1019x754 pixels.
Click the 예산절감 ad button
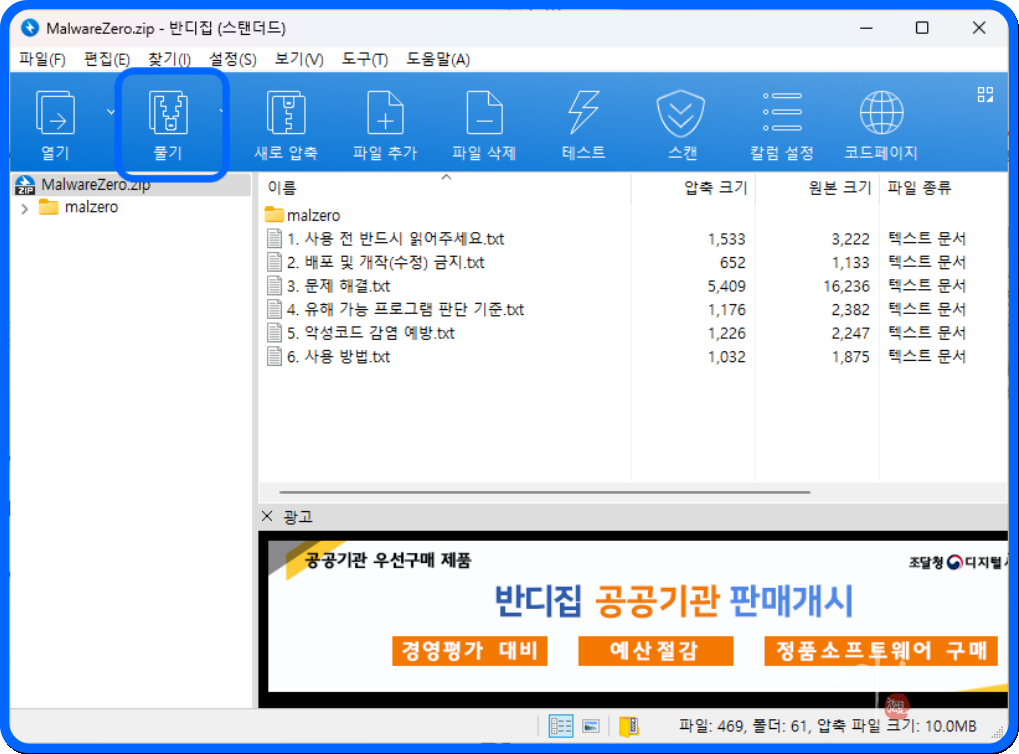(x=655, y=651)
